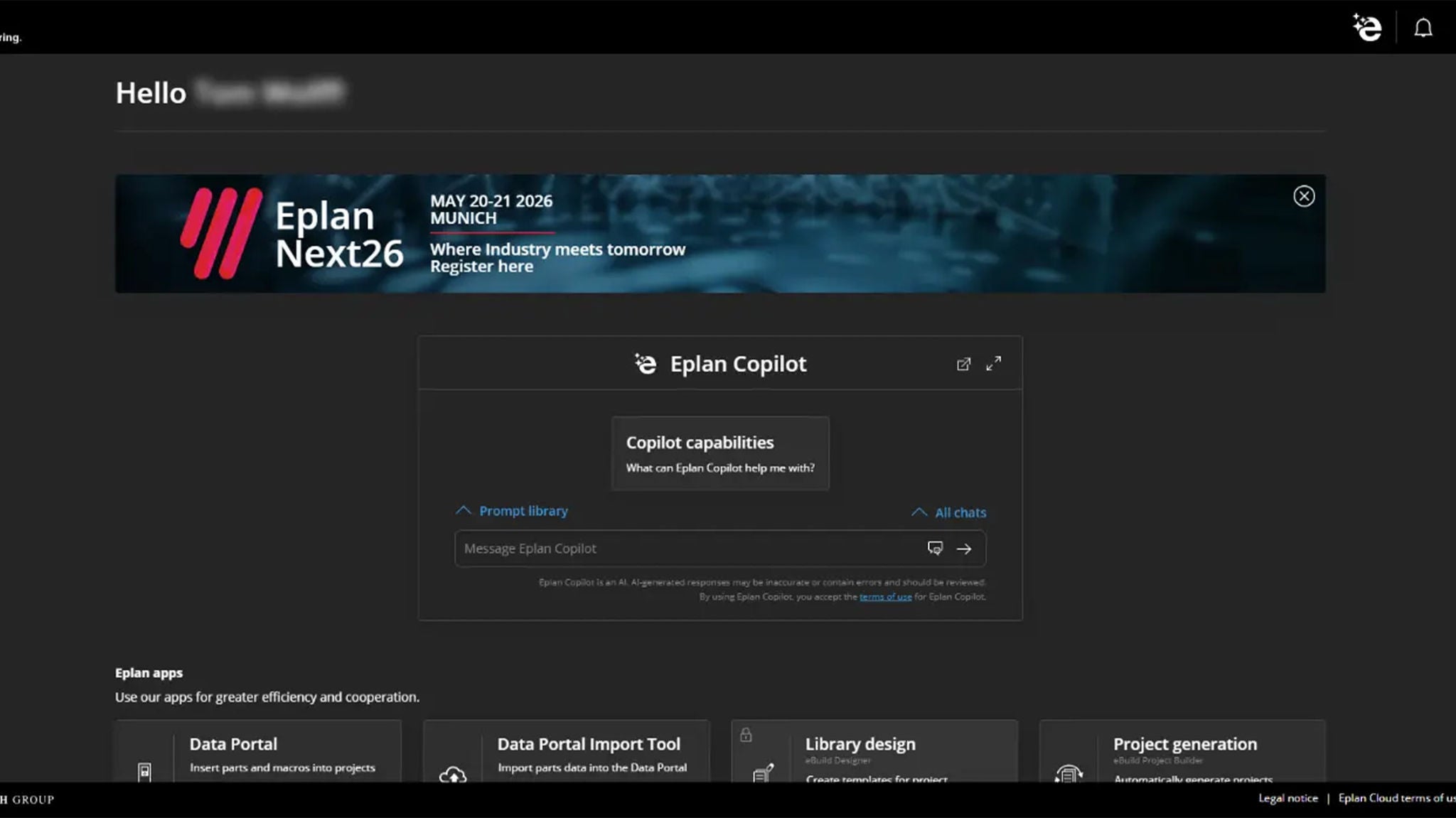Open the Eplan Next26 event banner

coord(720,234)
